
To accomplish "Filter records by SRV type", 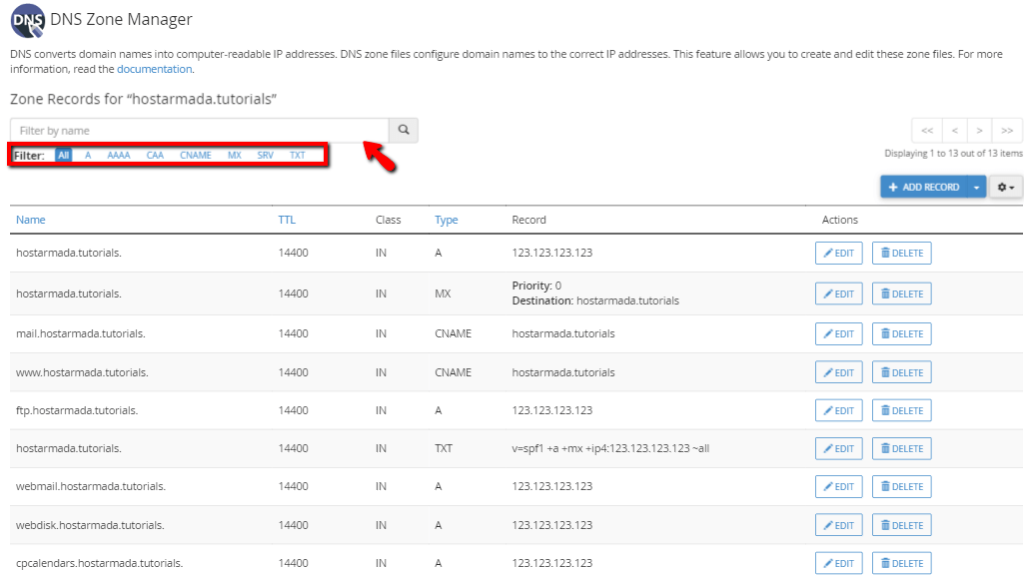I will (x=265, y=155).
